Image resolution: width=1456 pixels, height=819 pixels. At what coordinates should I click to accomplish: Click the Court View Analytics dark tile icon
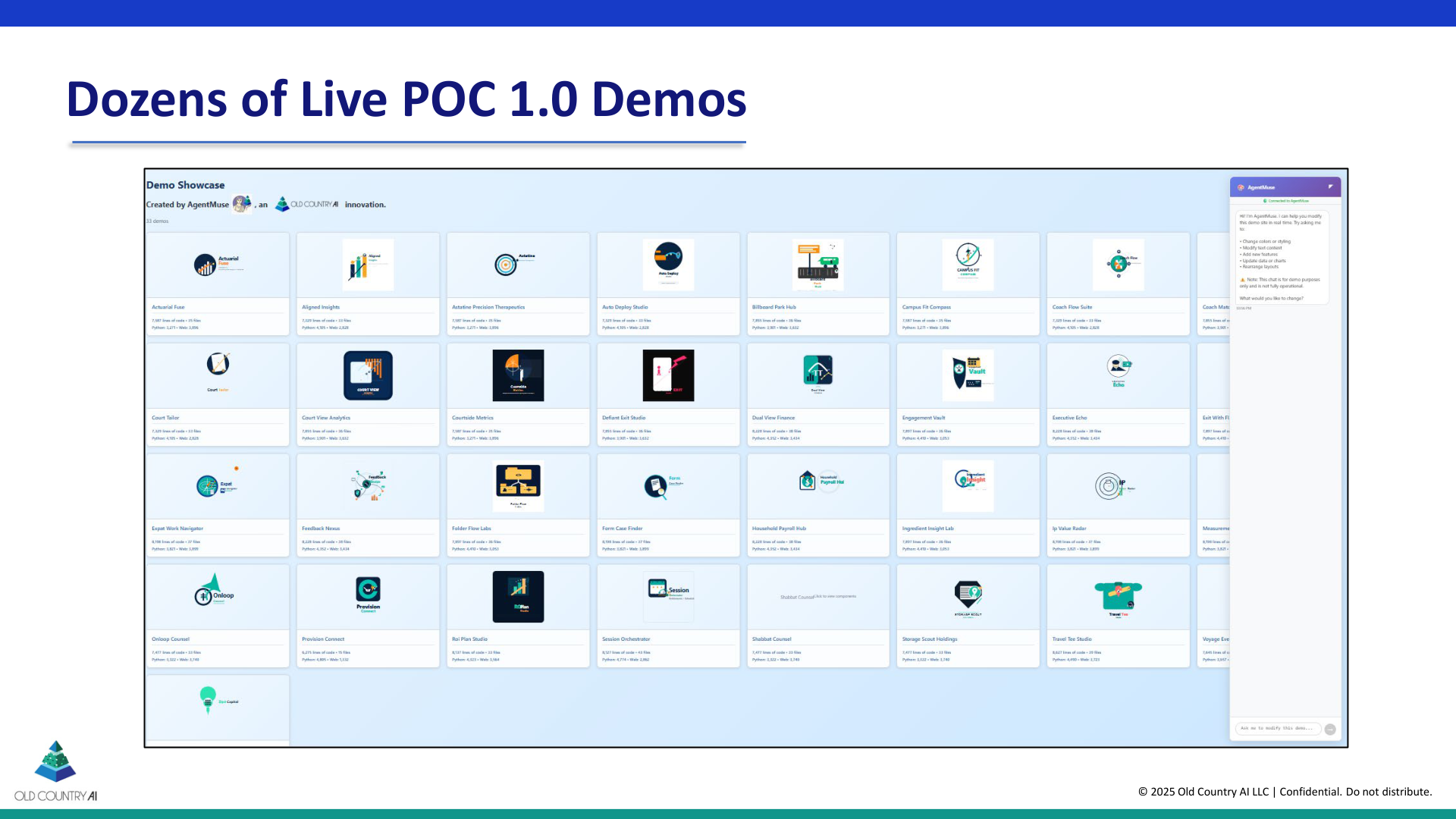(368, 375)
